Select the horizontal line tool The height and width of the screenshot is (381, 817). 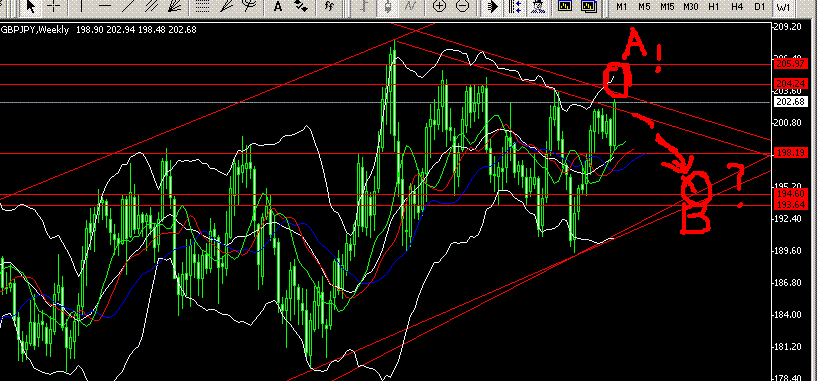pos(105,6)
